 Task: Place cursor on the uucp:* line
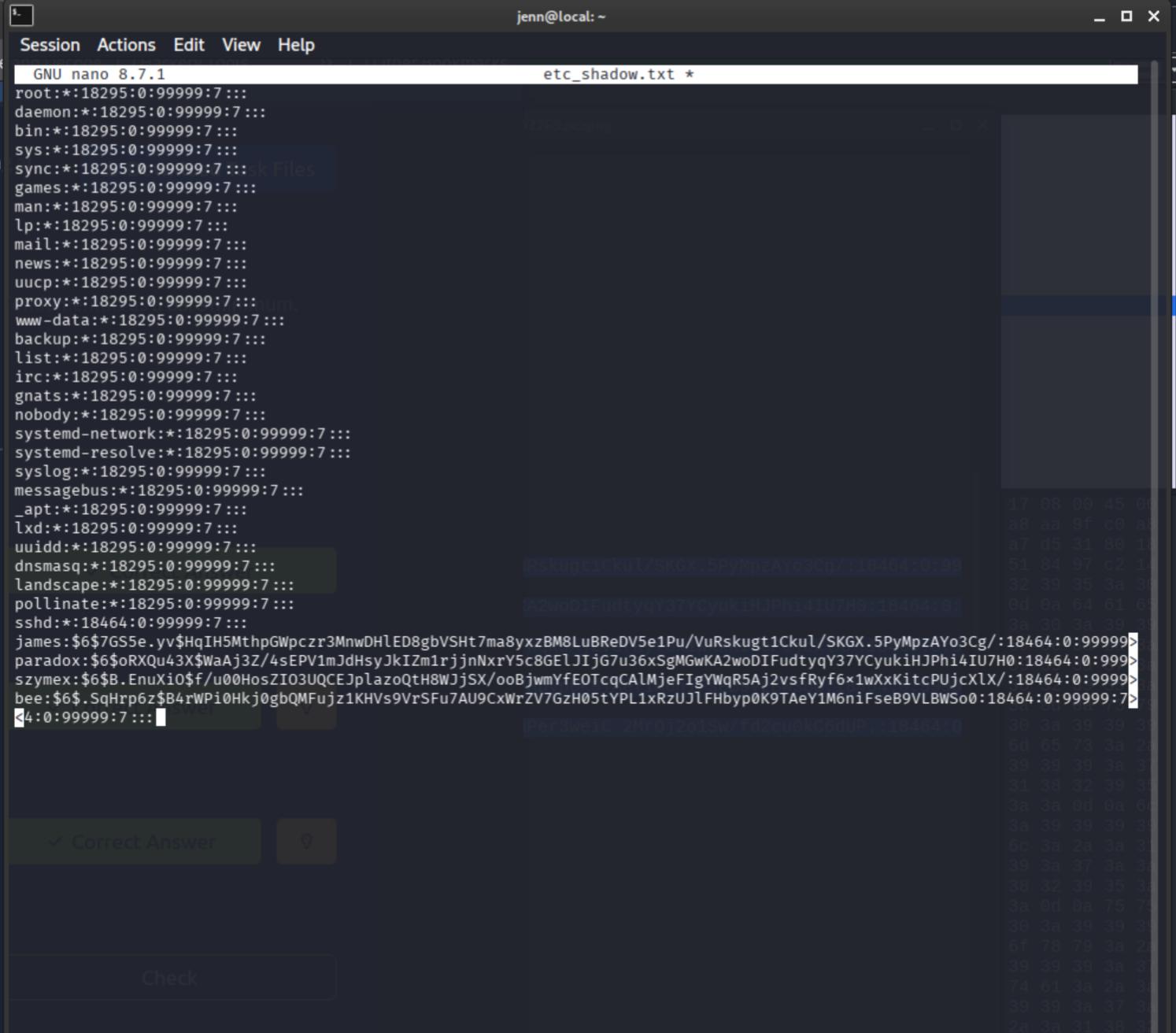[x=131, y=282]
